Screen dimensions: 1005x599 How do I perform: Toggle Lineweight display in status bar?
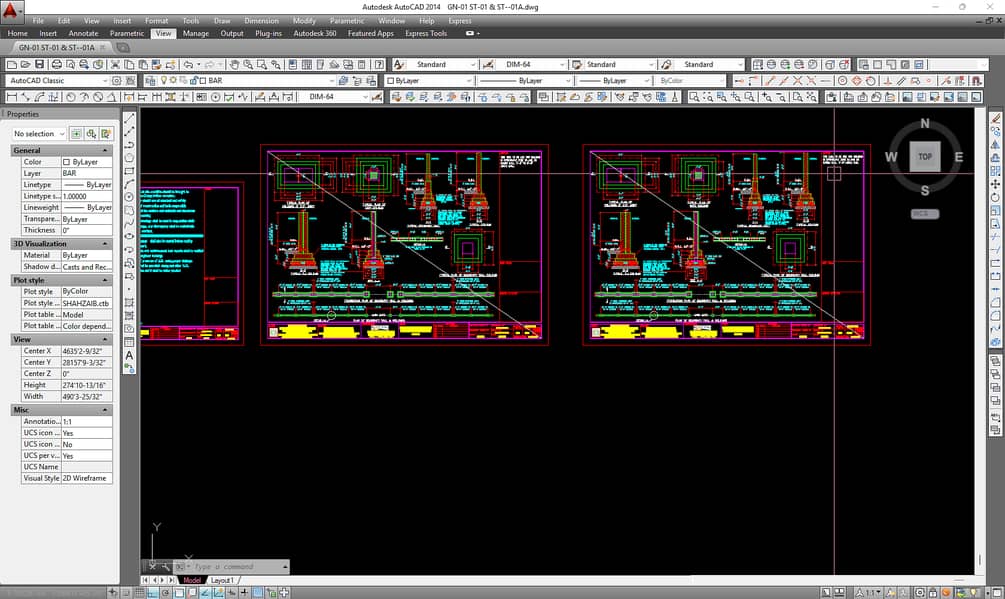click(x=244, y=593)
